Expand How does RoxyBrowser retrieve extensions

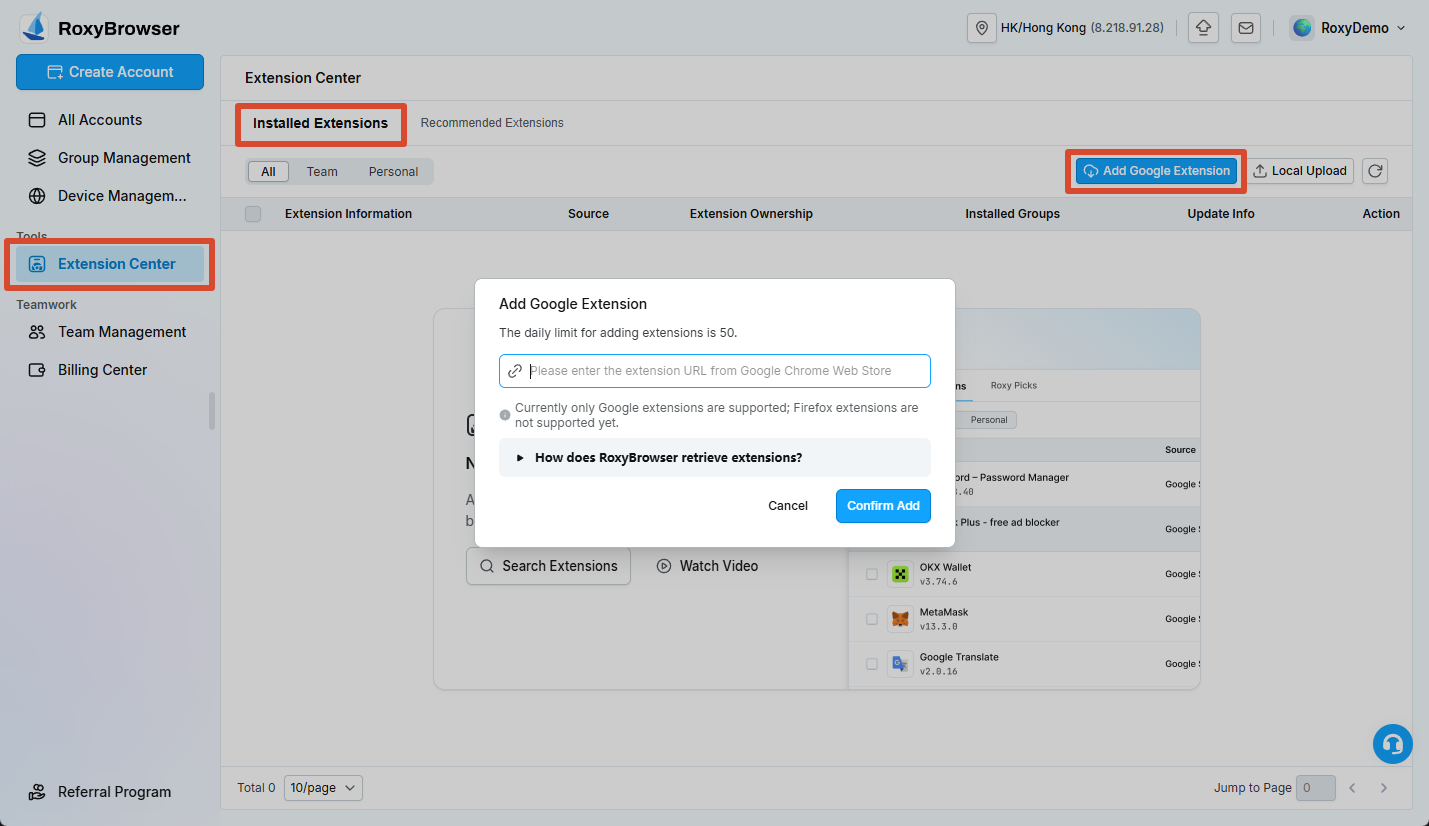click(715, 457)
